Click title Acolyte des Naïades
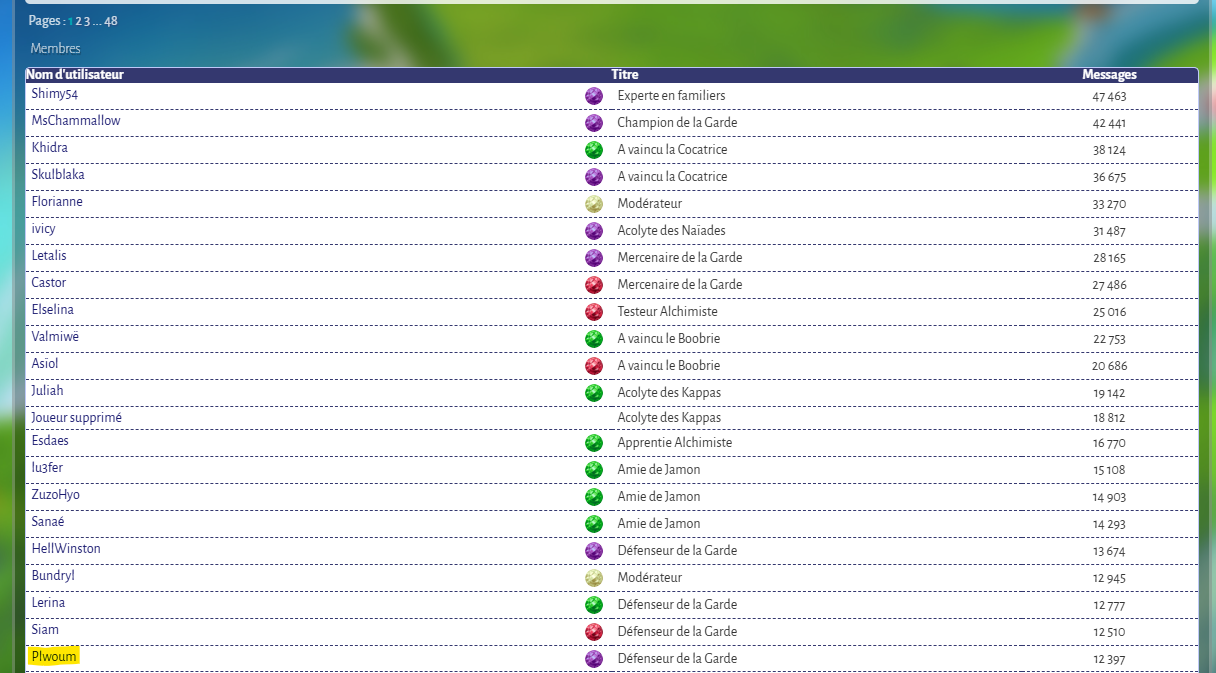Viewport: 1216px width, 673px height. [x=671, y=231]
